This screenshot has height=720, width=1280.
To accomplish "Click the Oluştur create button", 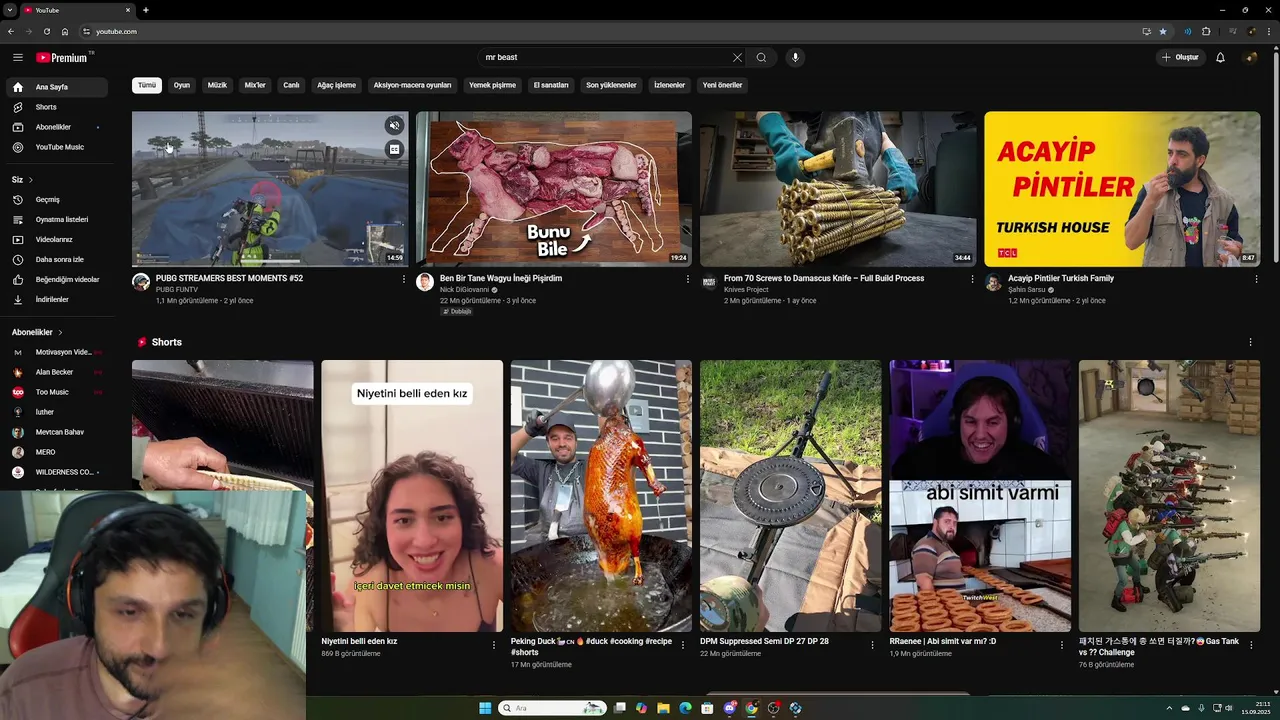I will [x=1179, y=57].
